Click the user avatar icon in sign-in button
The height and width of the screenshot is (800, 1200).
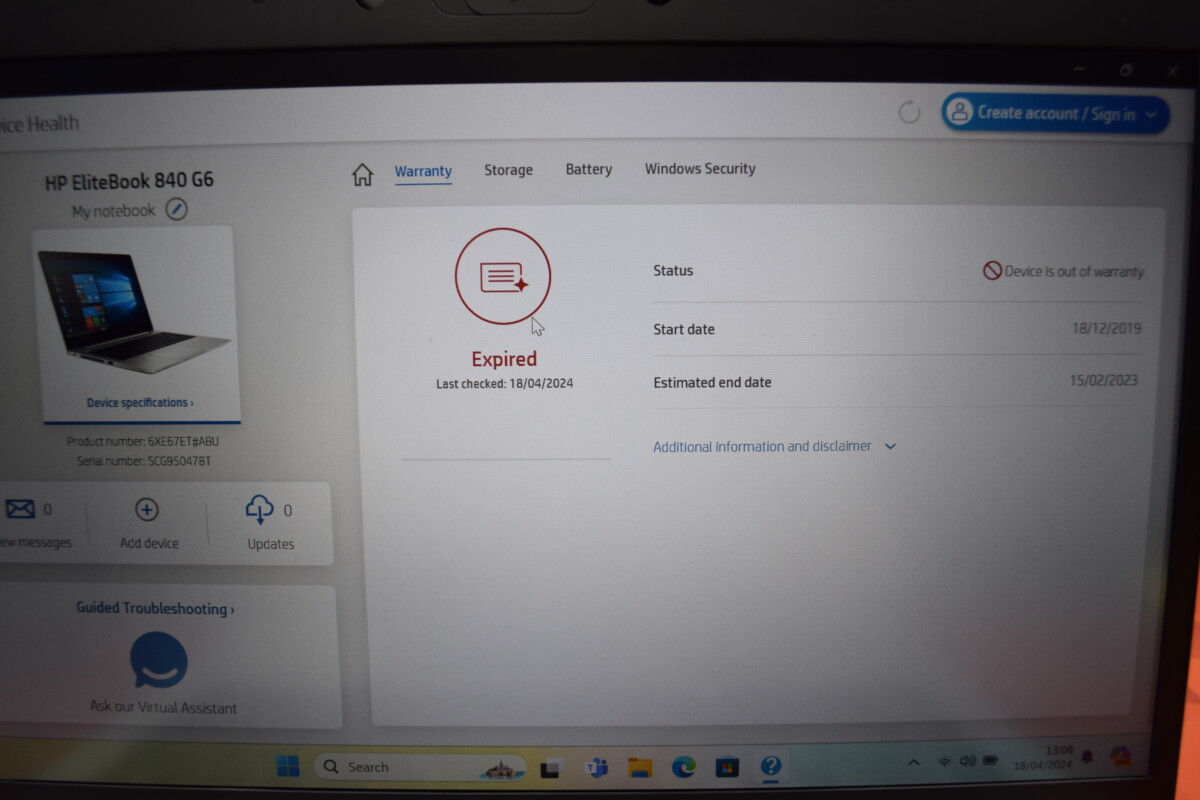[x=959, y=112]
